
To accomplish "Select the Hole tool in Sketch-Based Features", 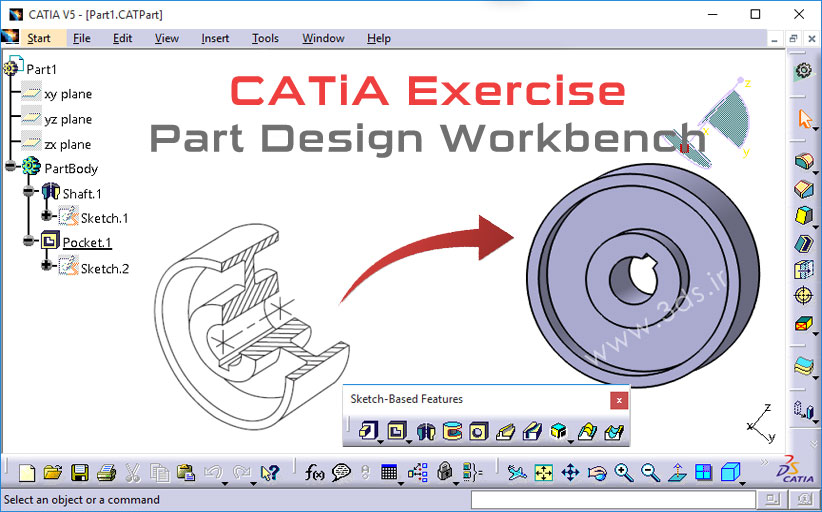I will coord(478,432).
